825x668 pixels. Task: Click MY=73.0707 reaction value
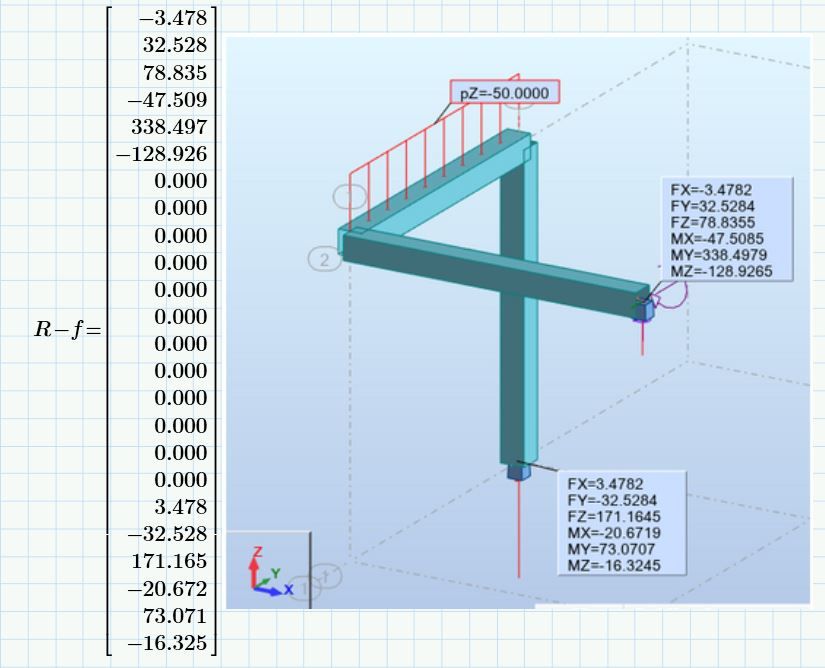click(611, 549)
